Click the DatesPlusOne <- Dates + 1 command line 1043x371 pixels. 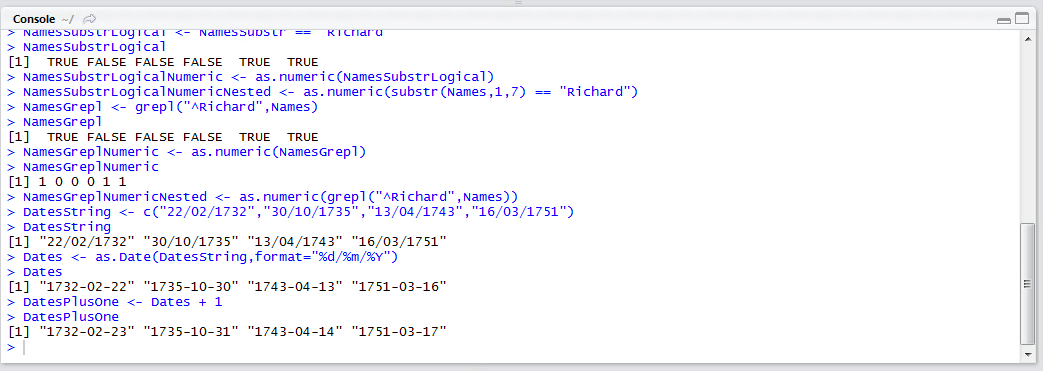[x=122, y=302]
